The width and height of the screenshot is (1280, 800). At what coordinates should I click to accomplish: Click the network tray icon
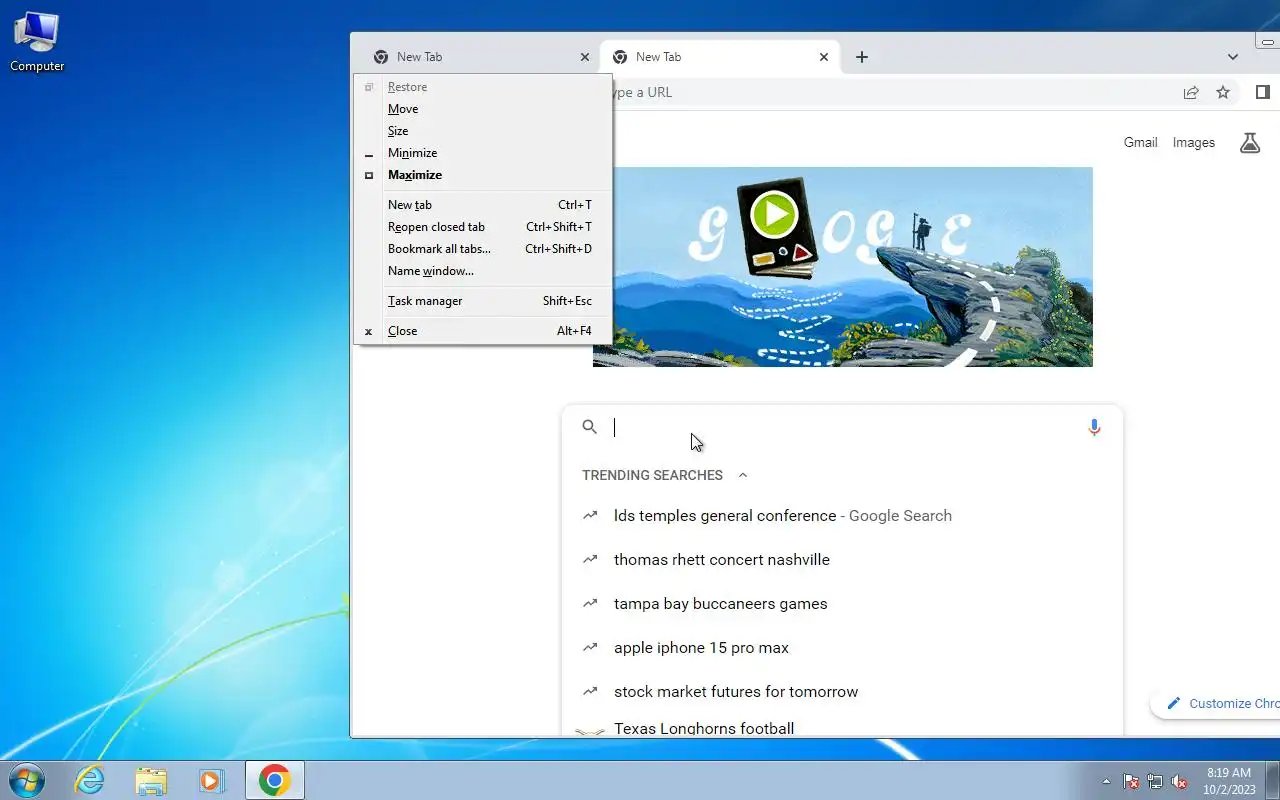[1155, 781]
